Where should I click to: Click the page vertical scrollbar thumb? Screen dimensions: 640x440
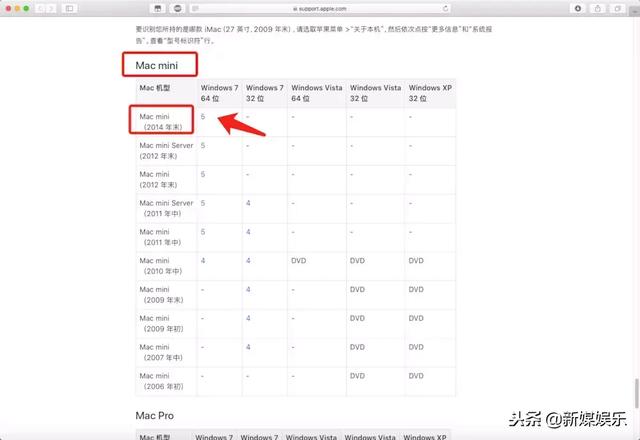pyautogui.click(x=637, y=393)
